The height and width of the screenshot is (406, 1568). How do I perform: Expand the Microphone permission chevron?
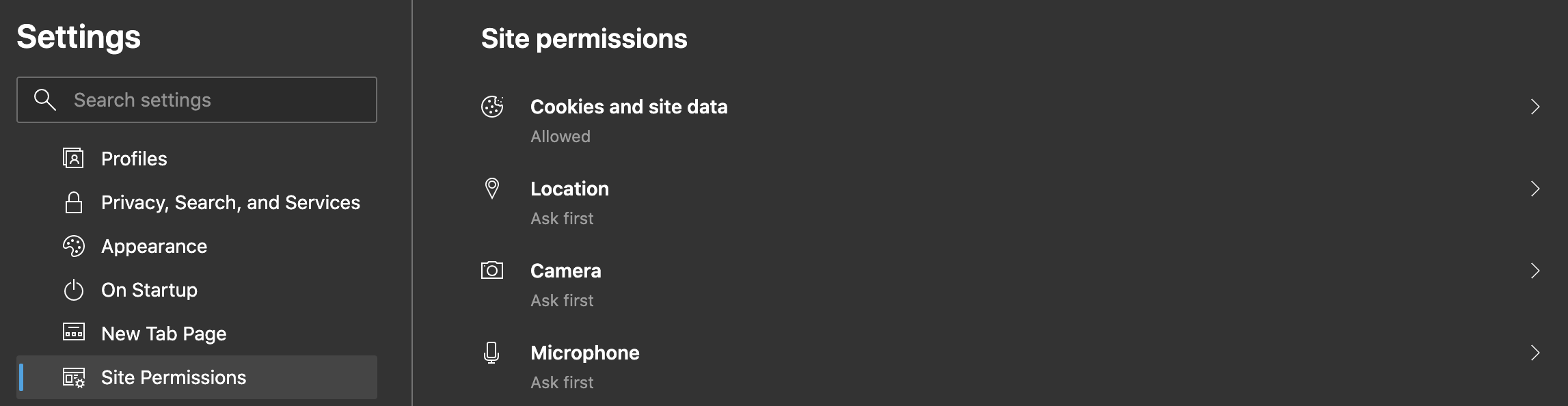pos(1535,353)
